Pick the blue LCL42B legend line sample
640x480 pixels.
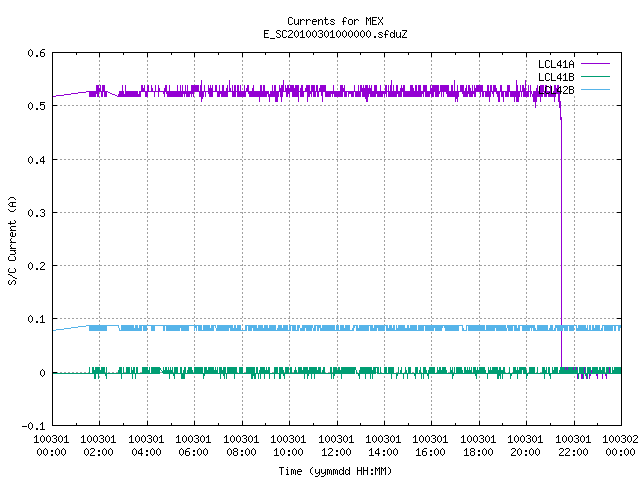(595, 89)
